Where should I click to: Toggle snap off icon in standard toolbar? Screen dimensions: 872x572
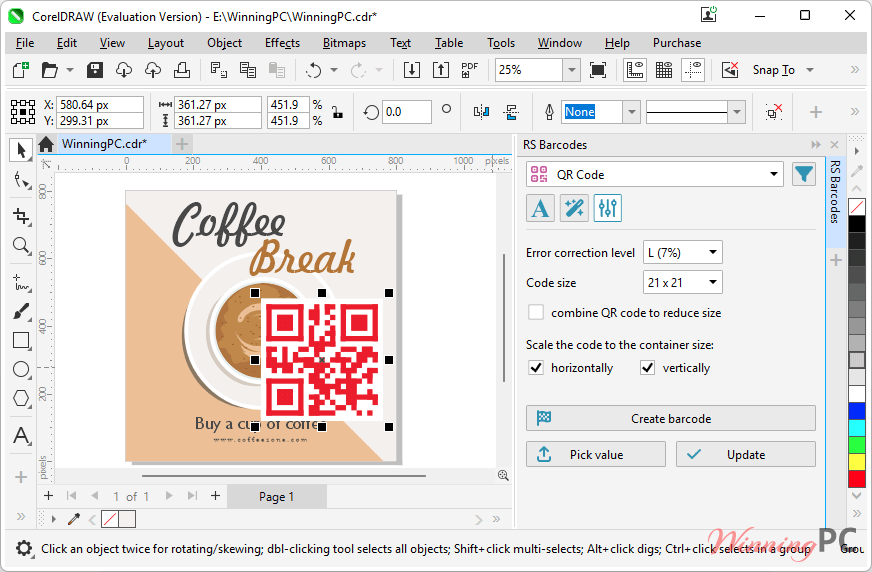click(x=730, y=70)
